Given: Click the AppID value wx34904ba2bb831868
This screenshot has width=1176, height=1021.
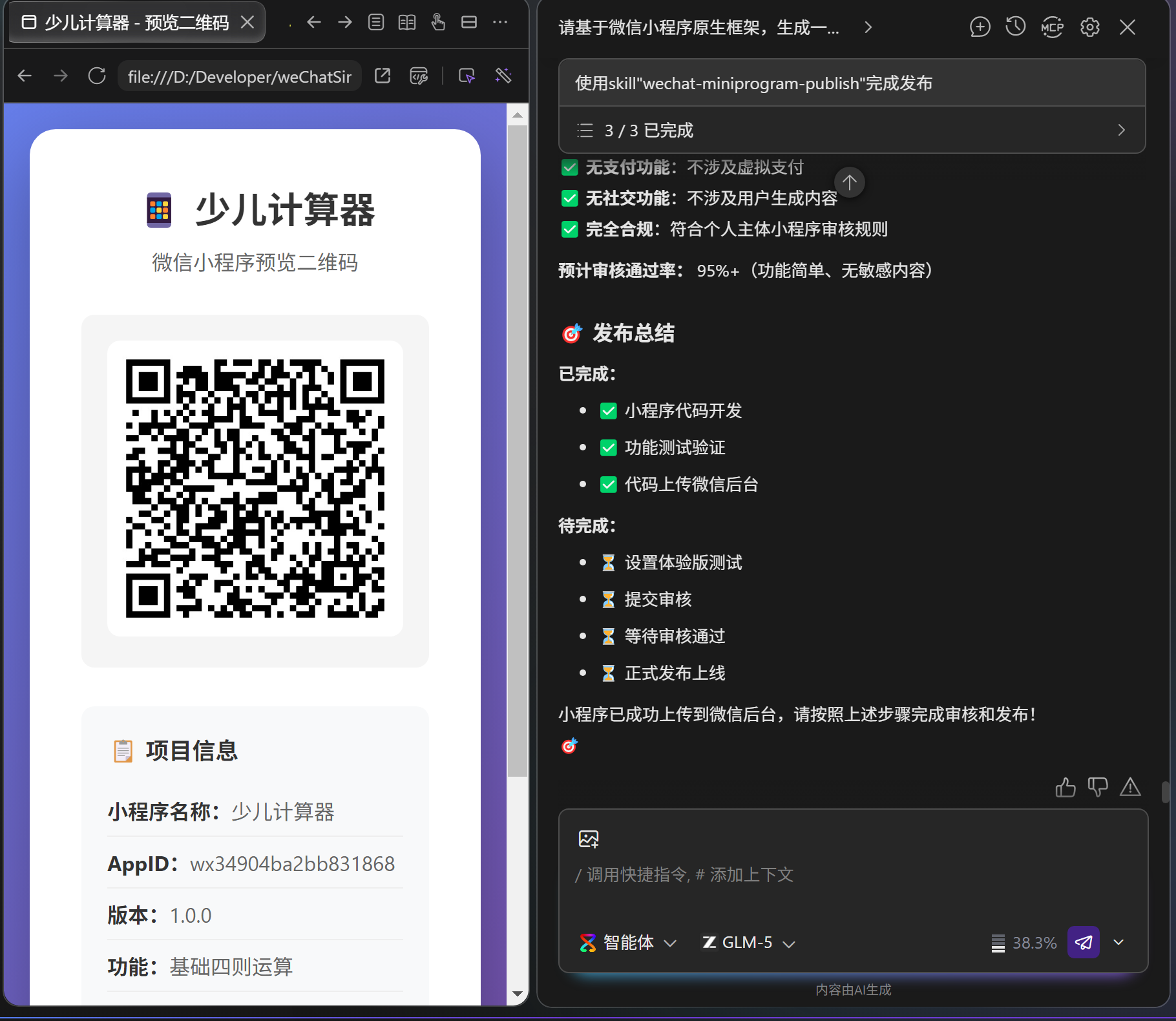Looking at the screenshot, I should [292, 864].
